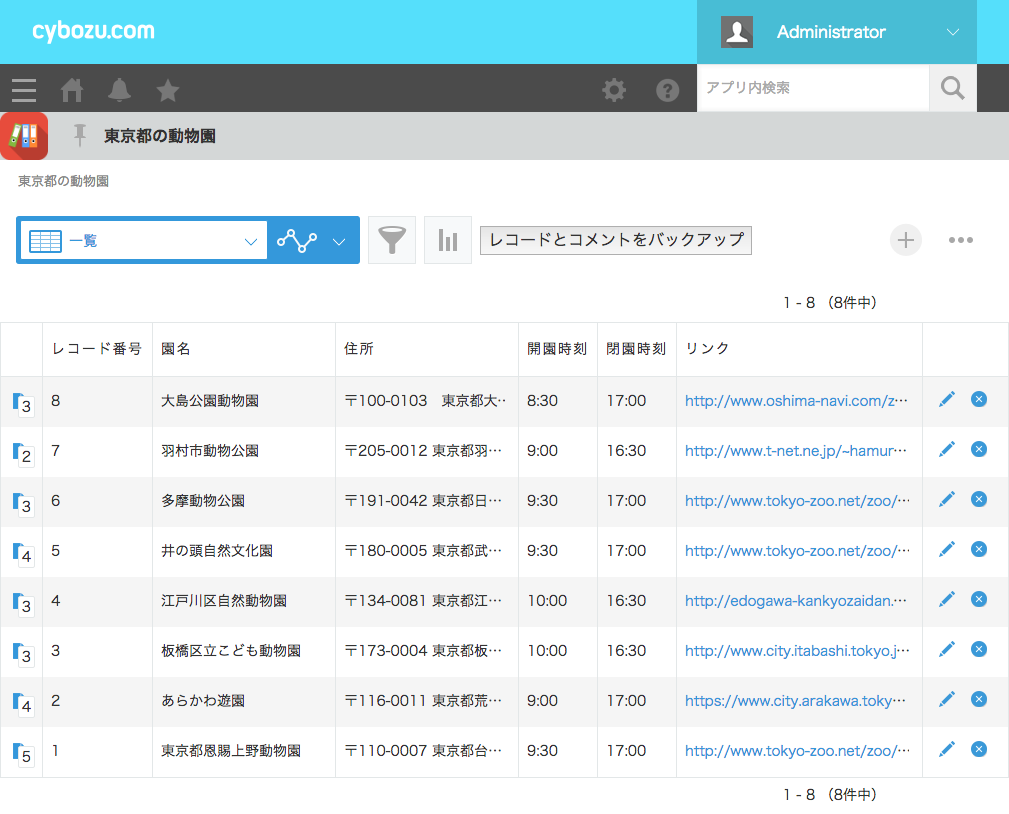Open the city.arakawa.tokyo link
The image size is (1009, 814).
tap(795, 701)
